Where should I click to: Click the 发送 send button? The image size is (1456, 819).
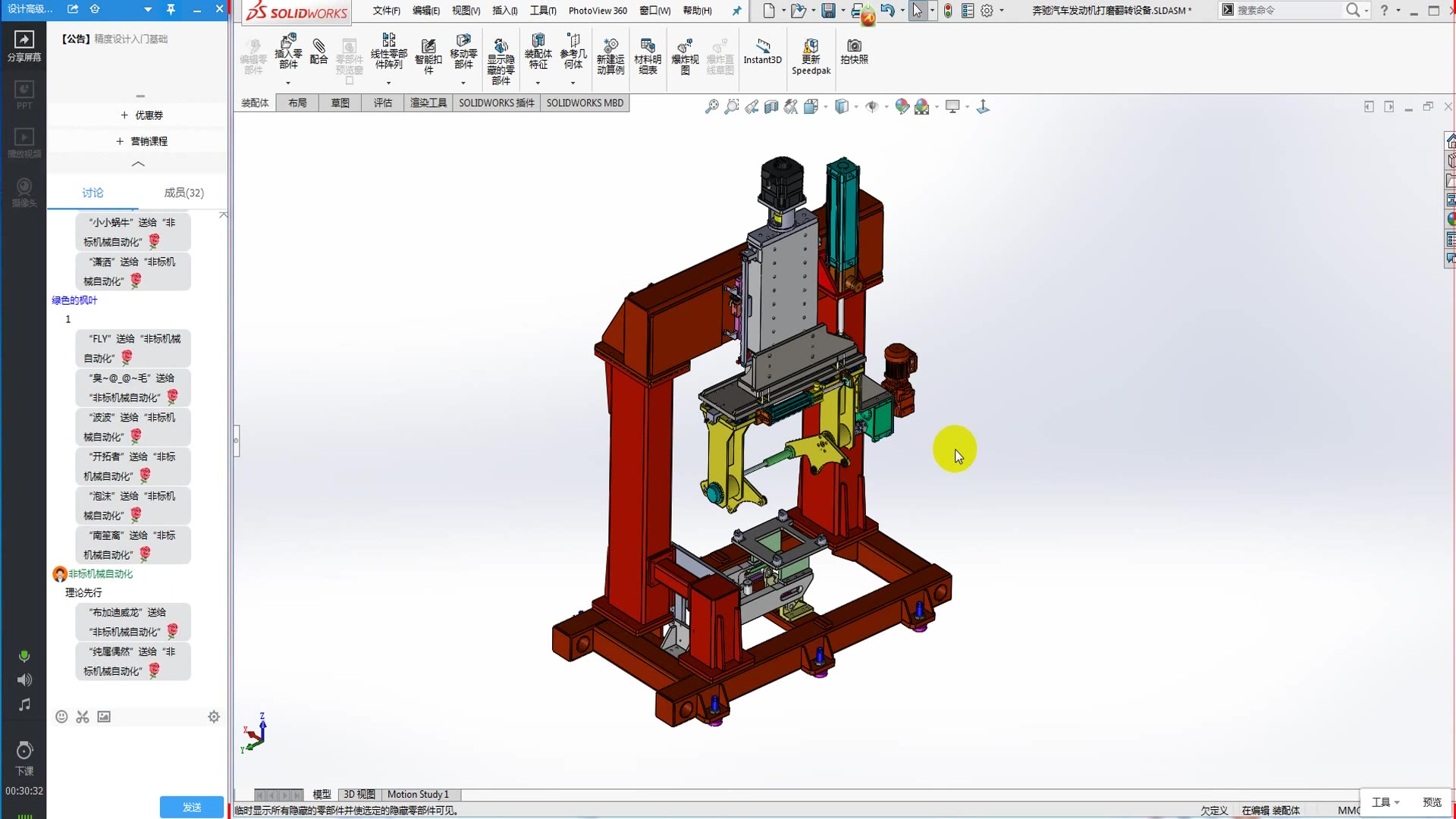click(x=192, y=807)
